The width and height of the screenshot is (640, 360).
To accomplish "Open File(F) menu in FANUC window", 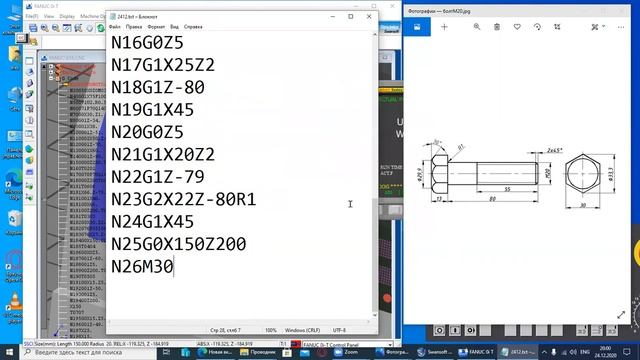I will tap(32, 16).
